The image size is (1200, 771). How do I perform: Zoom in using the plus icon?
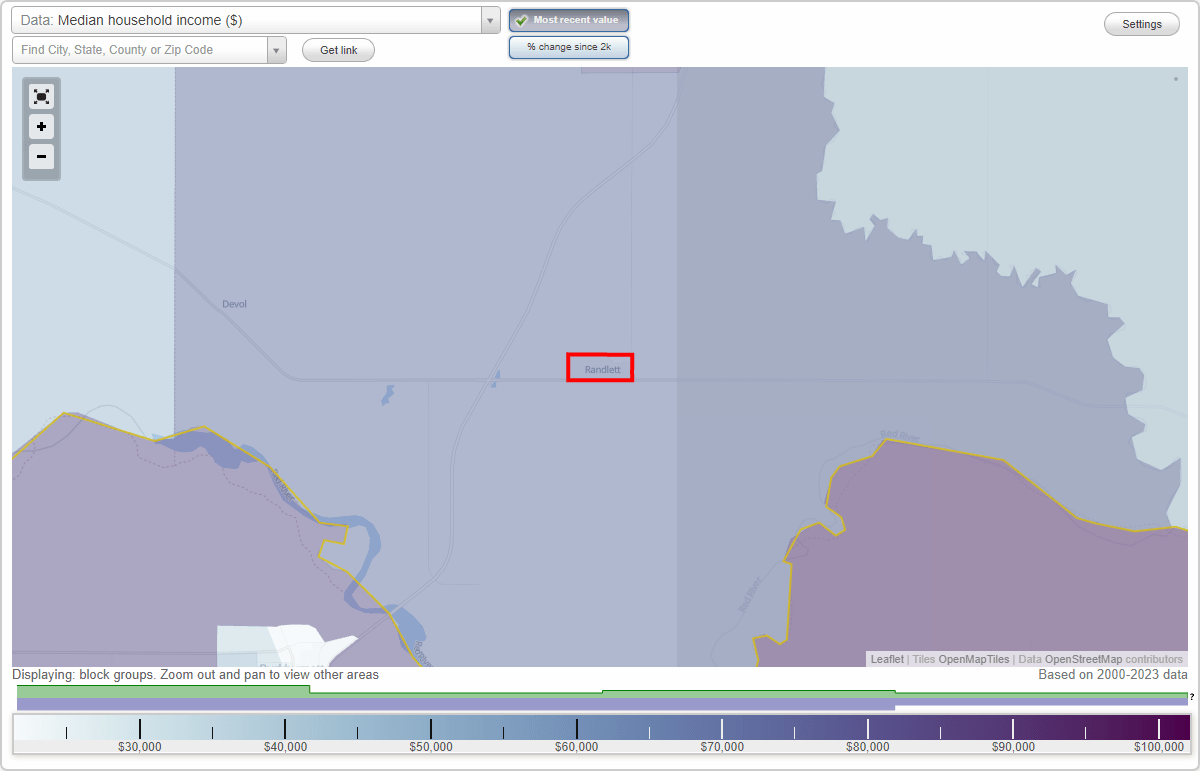tap(41, 126)
